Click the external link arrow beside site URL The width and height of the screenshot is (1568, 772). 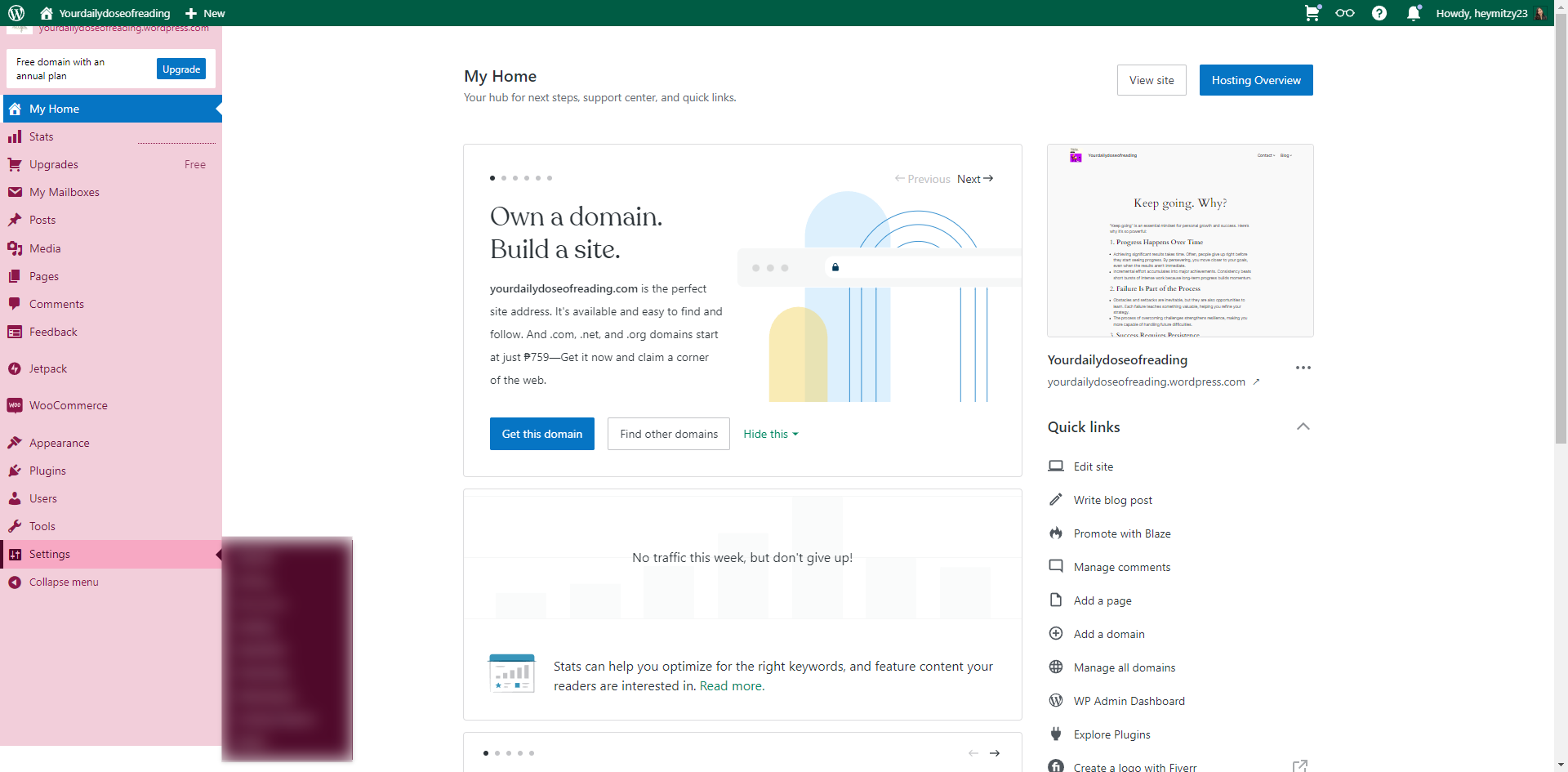click(1256, 382)
